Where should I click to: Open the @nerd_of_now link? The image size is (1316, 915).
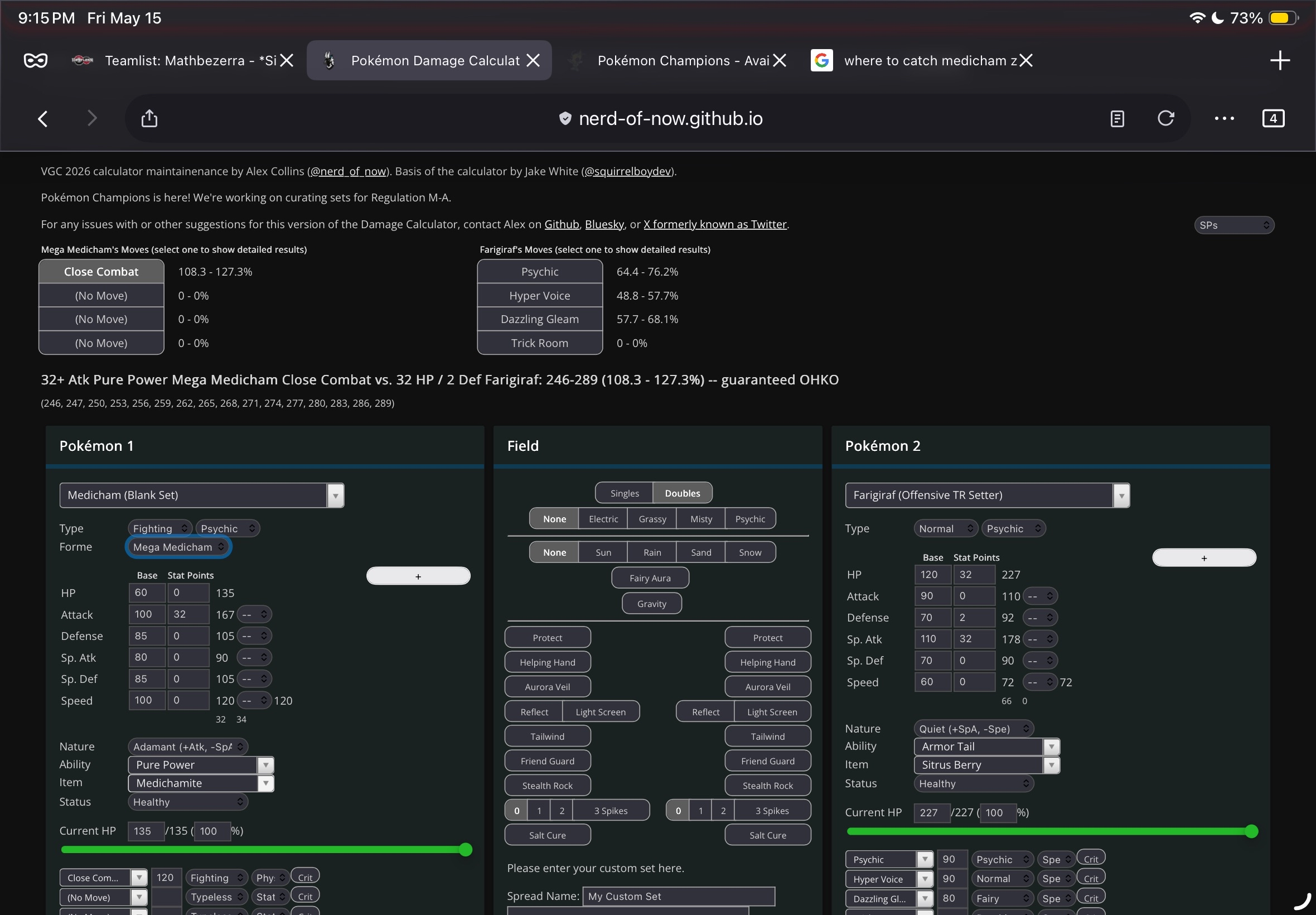pos(349,171)
